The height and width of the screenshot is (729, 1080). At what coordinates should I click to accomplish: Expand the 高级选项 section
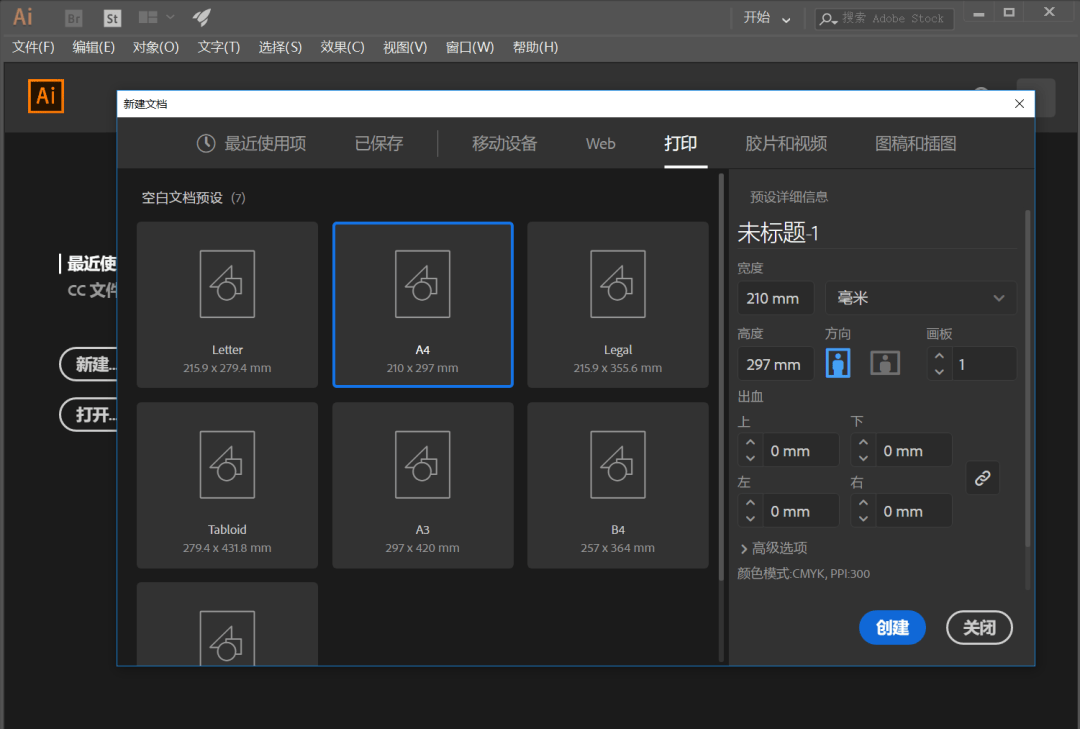[x=779, y=546]
